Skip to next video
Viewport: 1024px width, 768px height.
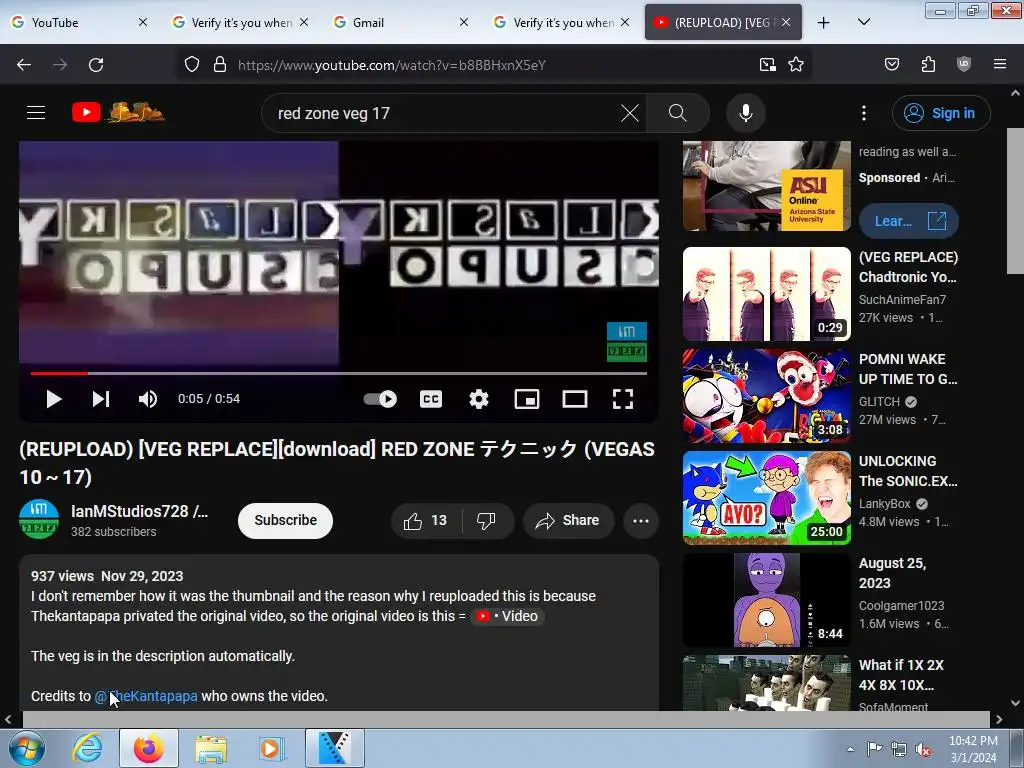coord(101,399)
